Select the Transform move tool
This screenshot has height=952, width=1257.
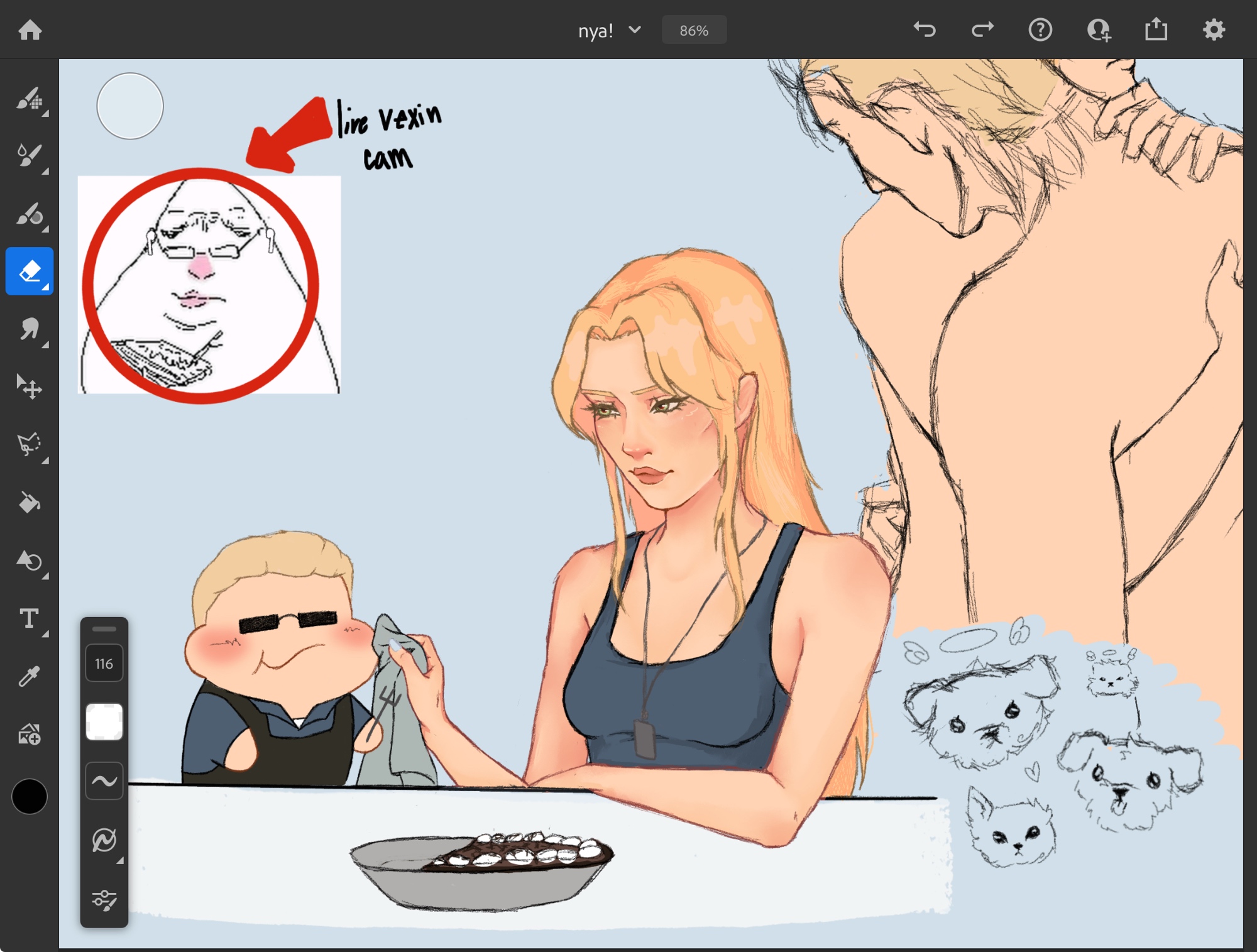pos(29,386)
